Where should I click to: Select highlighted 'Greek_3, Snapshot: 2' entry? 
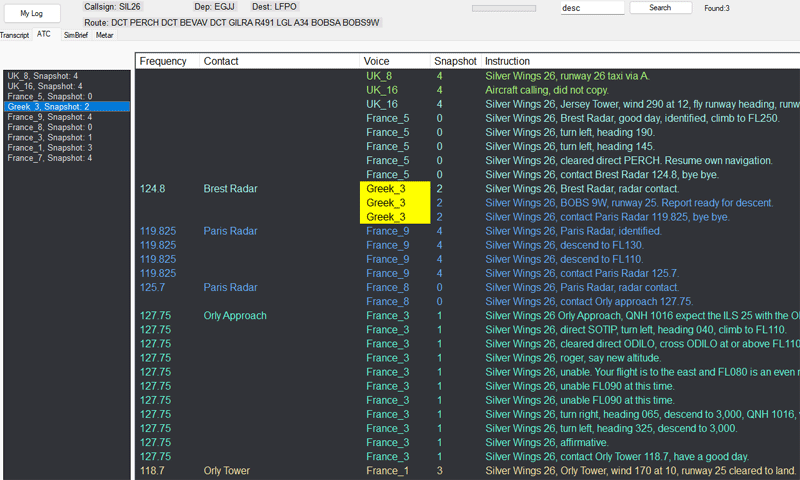point(50,107)
